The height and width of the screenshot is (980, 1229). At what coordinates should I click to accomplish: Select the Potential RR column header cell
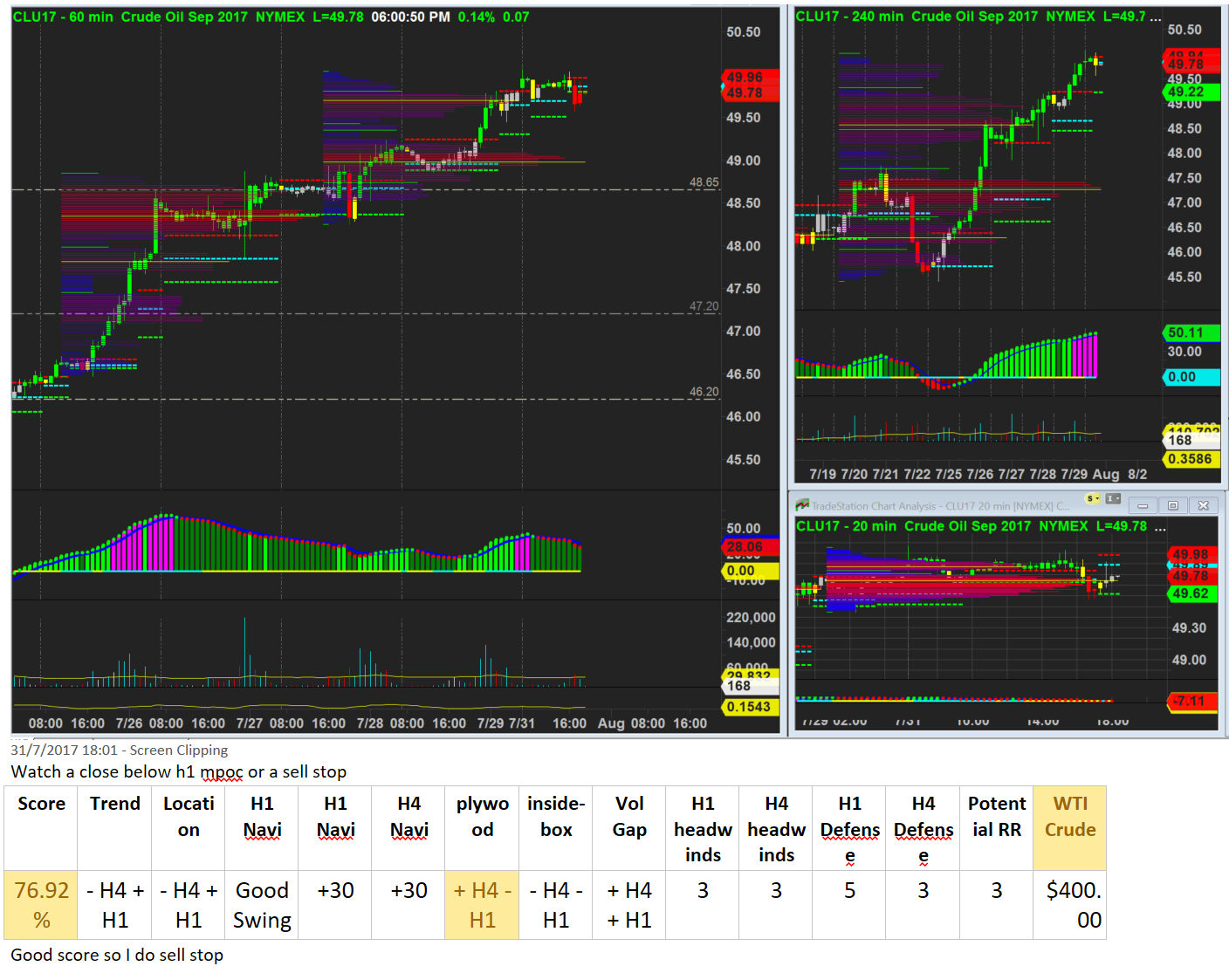coord(996,828)
